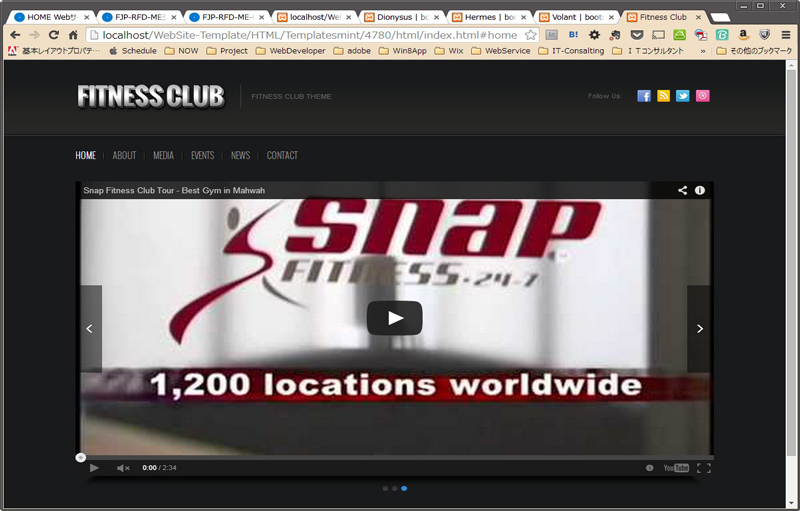Expand the adobe bookmark folder
Image resolution: width=800 pixels, height=511 pixels.
(352, 51)
